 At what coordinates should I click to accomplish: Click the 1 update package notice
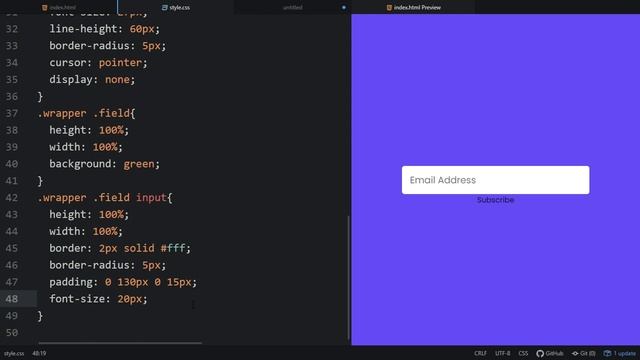(x=620, y=353)
